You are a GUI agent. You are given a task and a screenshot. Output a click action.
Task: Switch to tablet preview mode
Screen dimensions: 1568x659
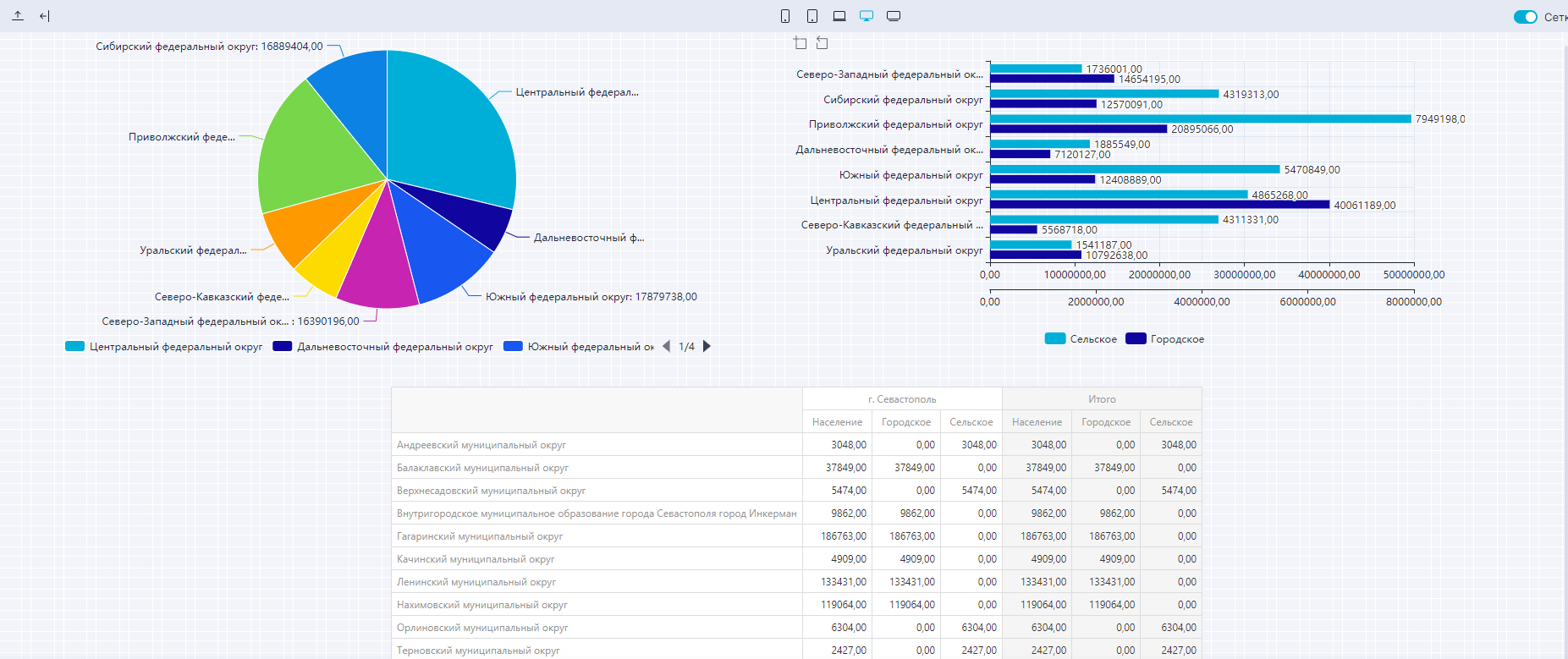coord(812,16)
